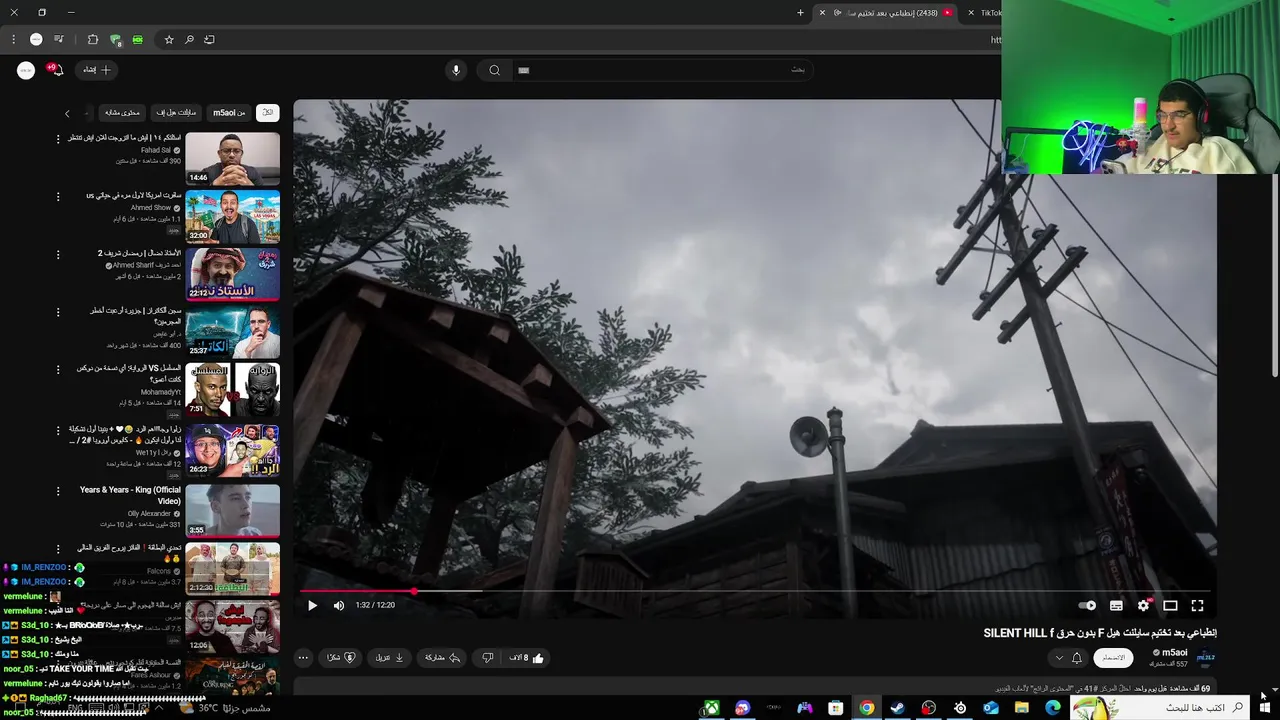Open options menu for Ahmed Sharif video
Viewport: 1280px width, 720px height.
click(58, 255)
